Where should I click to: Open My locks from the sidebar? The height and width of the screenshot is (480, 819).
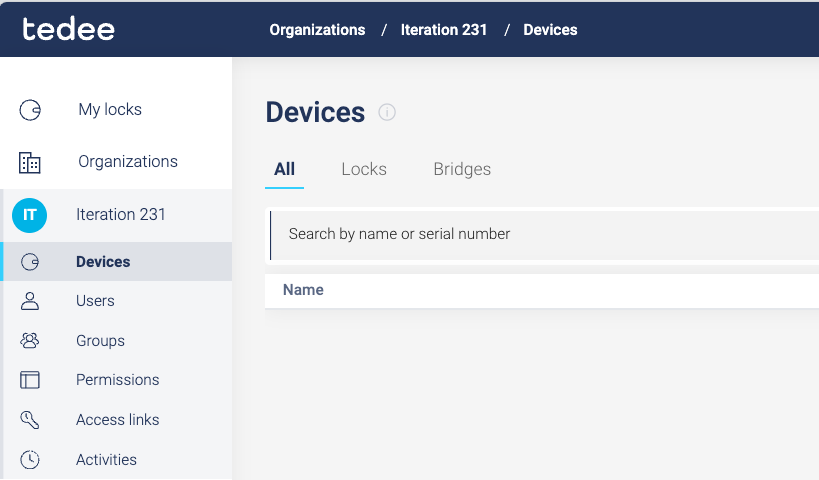[110, 110]
